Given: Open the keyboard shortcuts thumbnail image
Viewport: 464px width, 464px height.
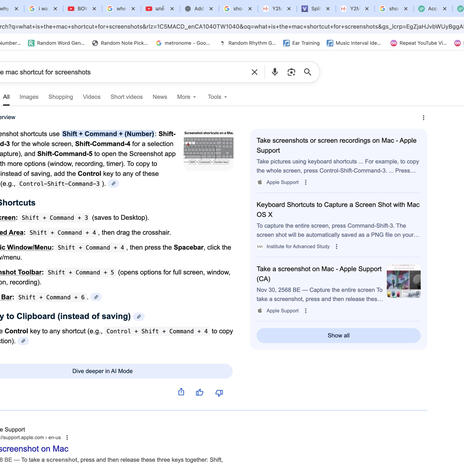Looking at the screenshot, I should 209,148.
